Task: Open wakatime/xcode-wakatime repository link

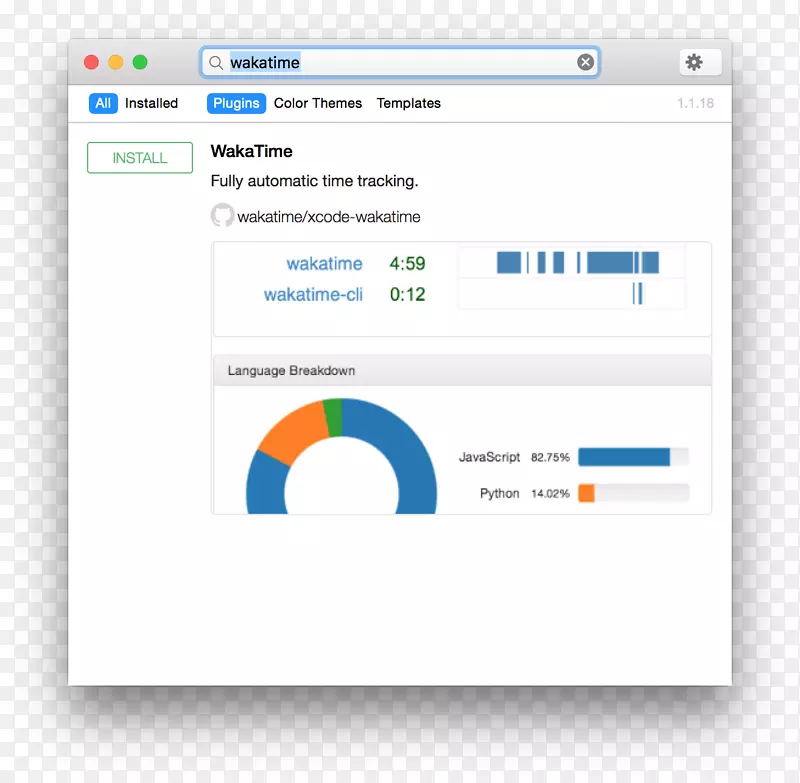Action: [x=328, y=217]
